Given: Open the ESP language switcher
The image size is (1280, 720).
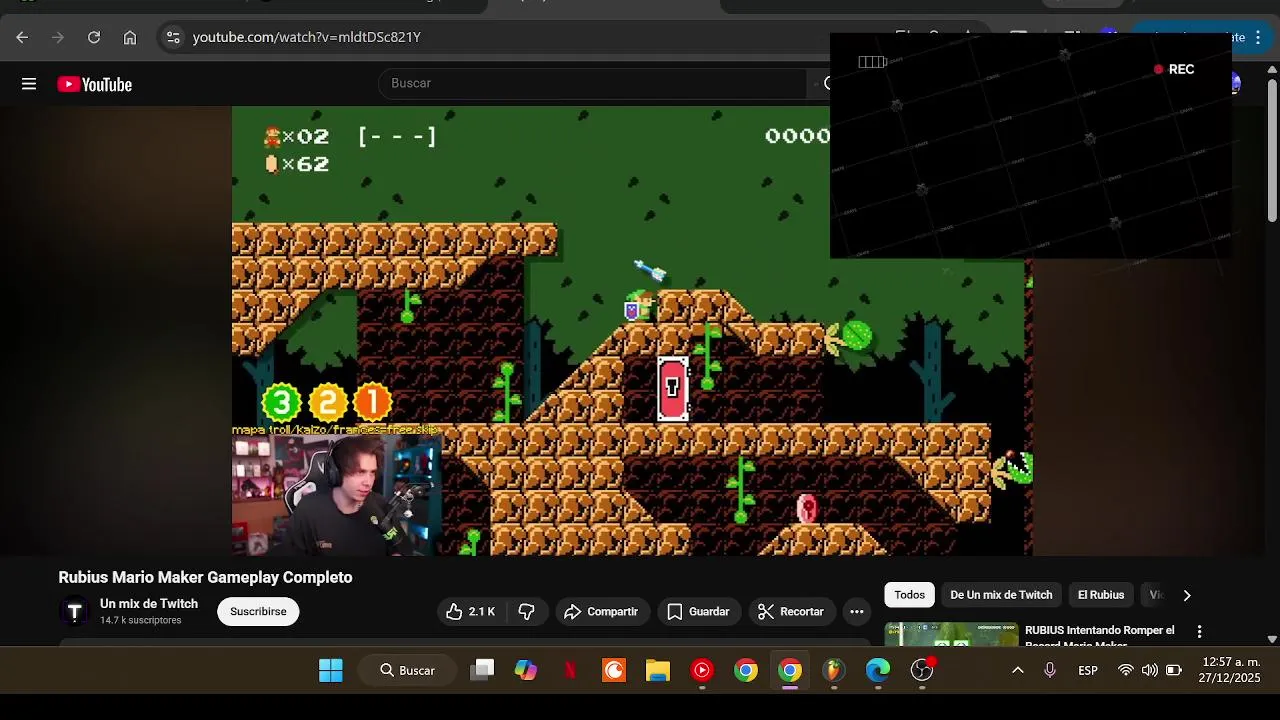Looking at the screenshot, I should click(x=1088, y=670).
